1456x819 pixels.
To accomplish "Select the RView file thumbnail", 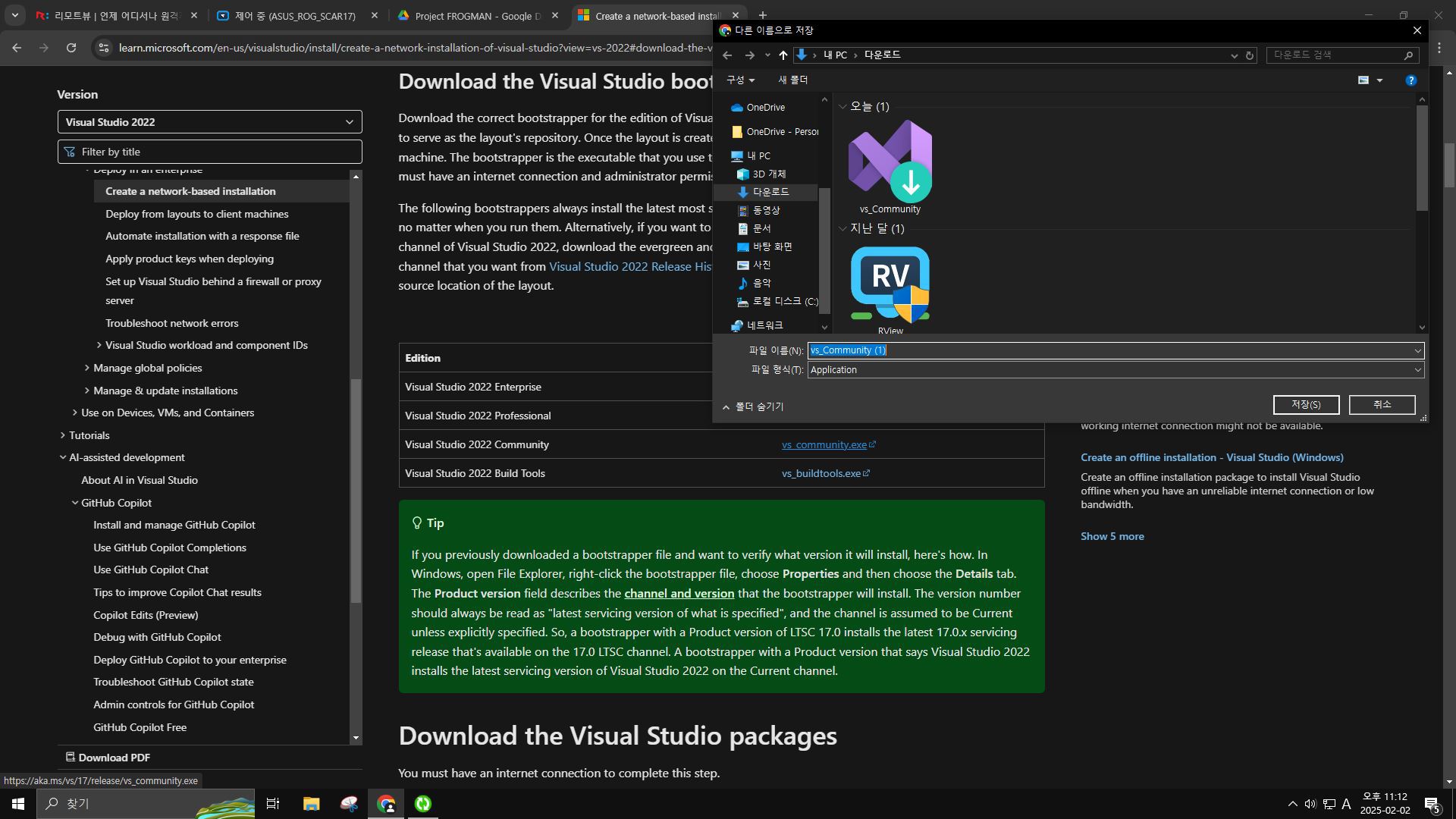I will [890, 290].
